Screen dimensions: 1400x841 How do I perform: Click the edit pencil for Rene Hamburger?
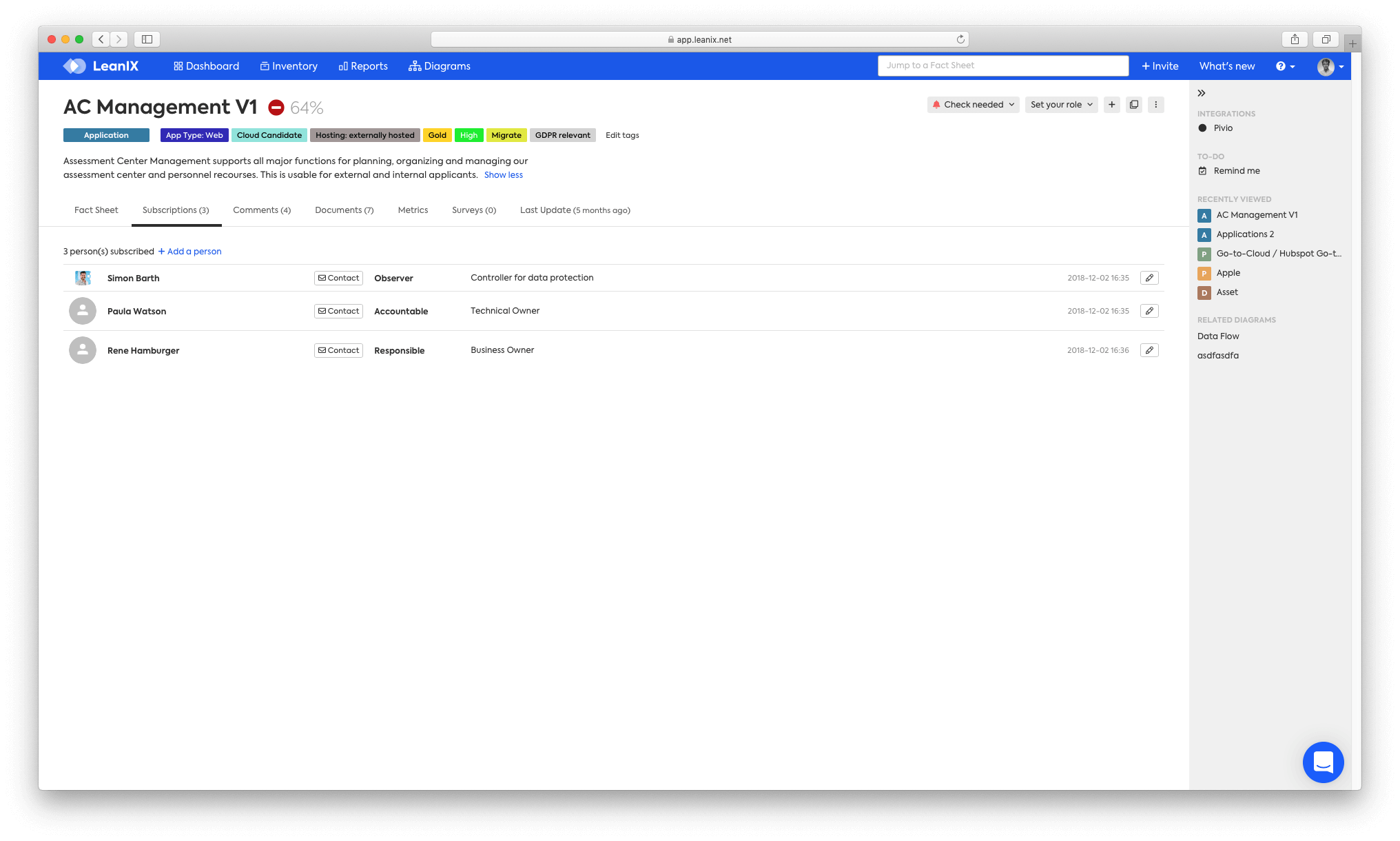[1149, 350]
